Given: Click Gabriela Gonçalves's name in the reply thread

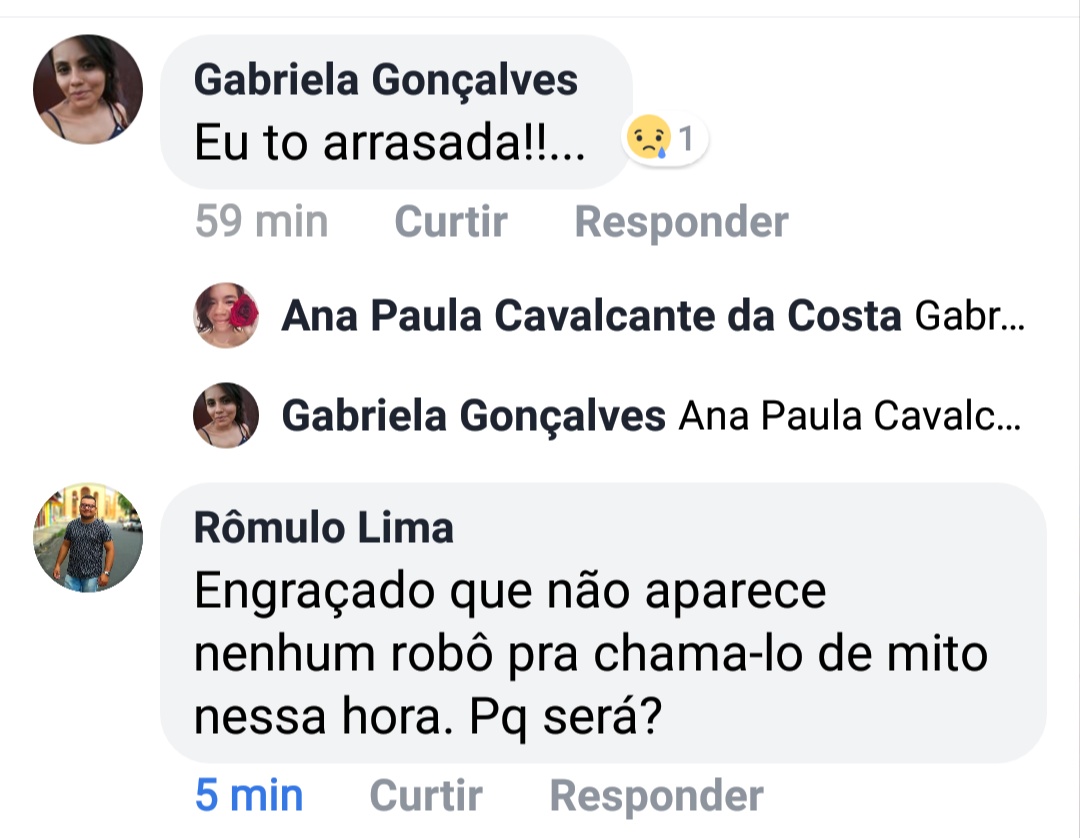Looking at the screenshot, I should [473, 416].
